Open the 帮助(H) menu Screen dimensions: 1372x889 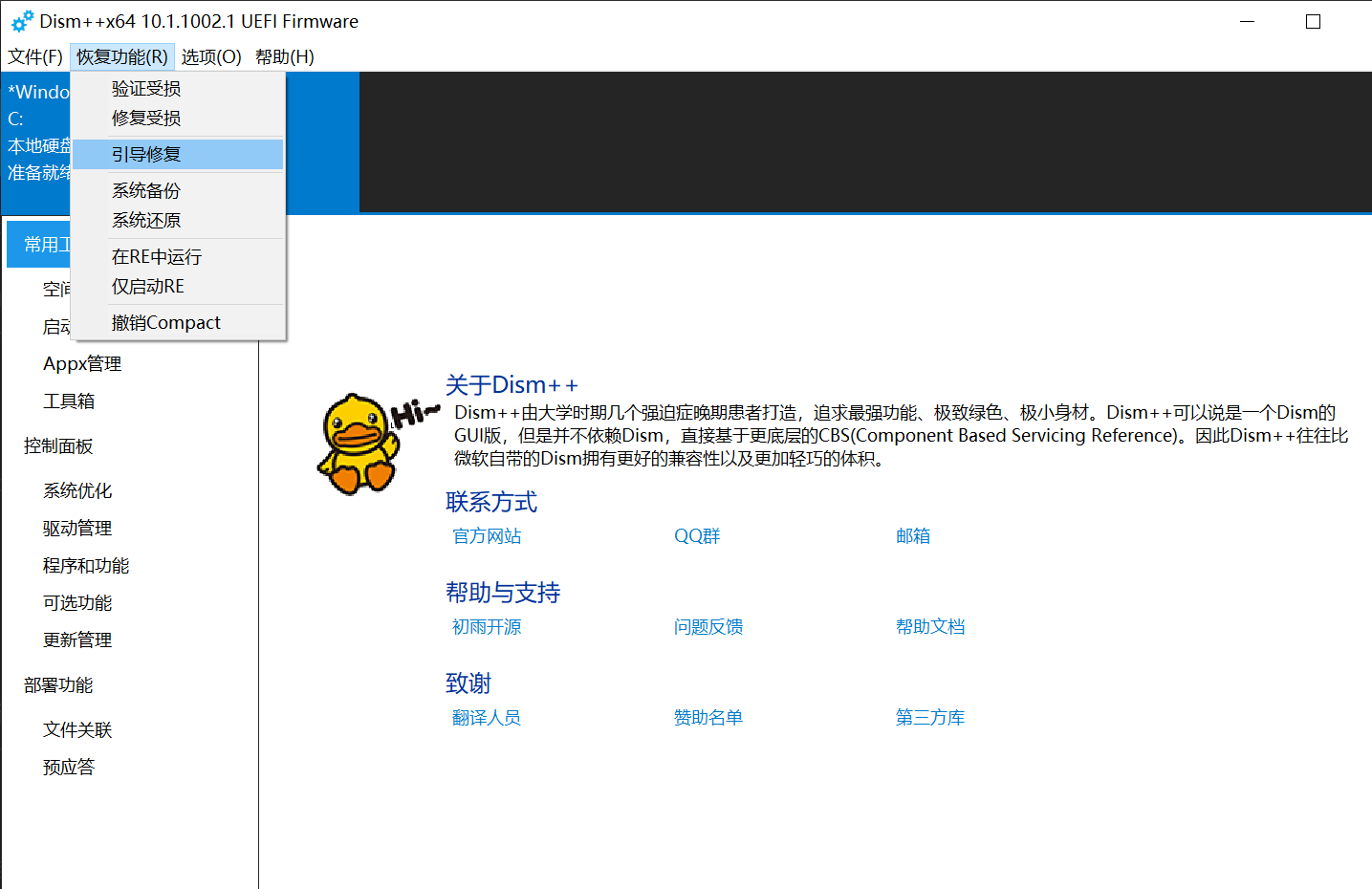[x=283, y=56]
